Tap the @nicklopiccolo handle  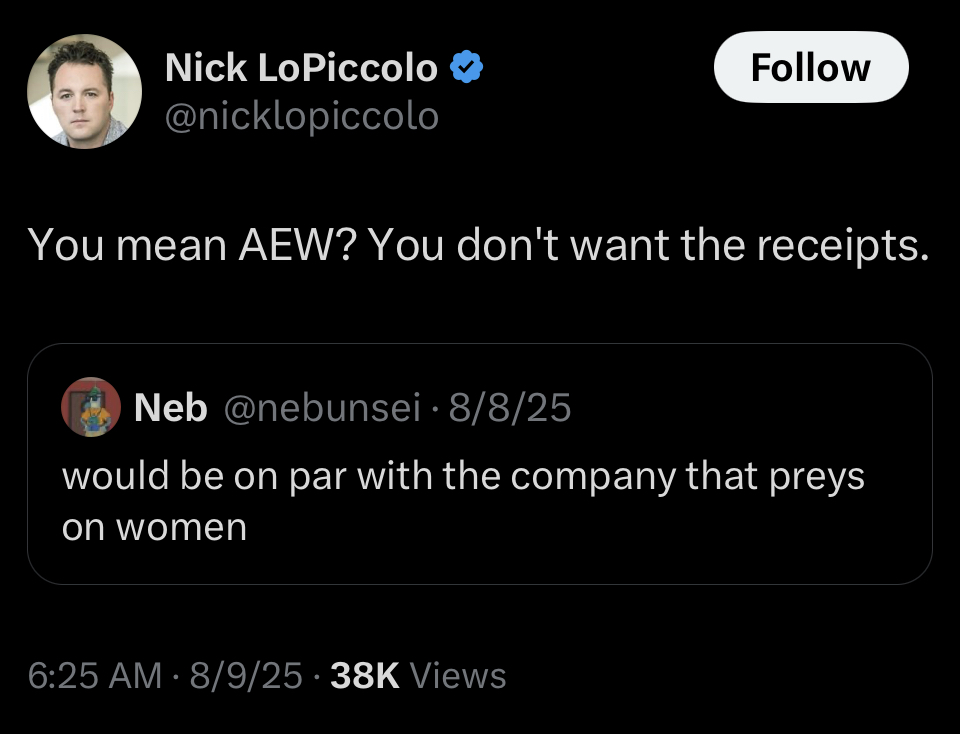301,116
